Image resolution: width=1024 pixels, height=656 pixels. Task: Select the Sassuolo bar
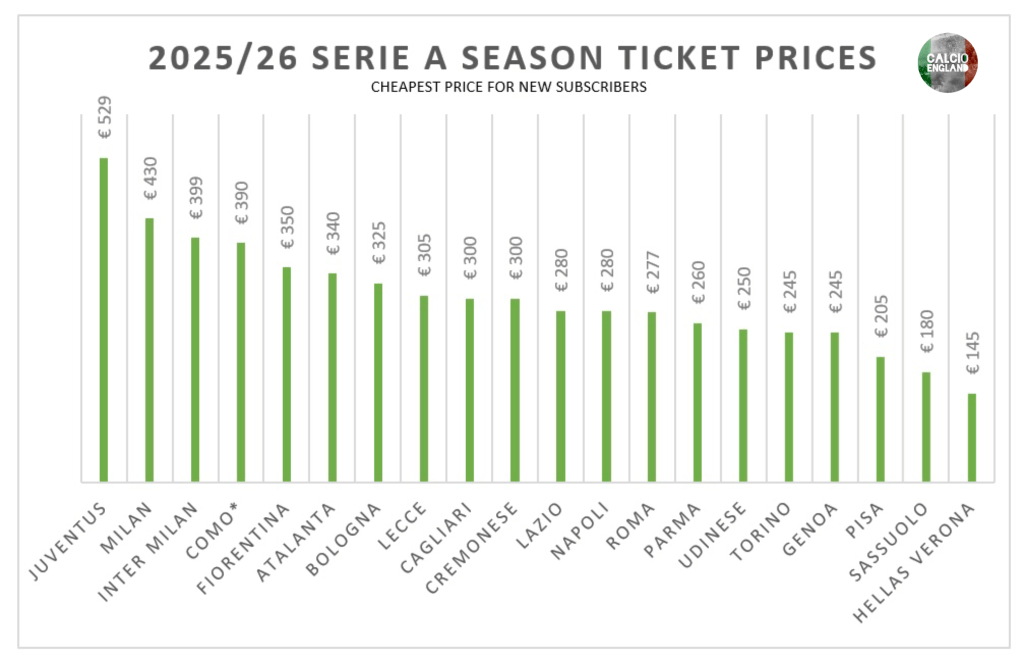tap(926, 427)
